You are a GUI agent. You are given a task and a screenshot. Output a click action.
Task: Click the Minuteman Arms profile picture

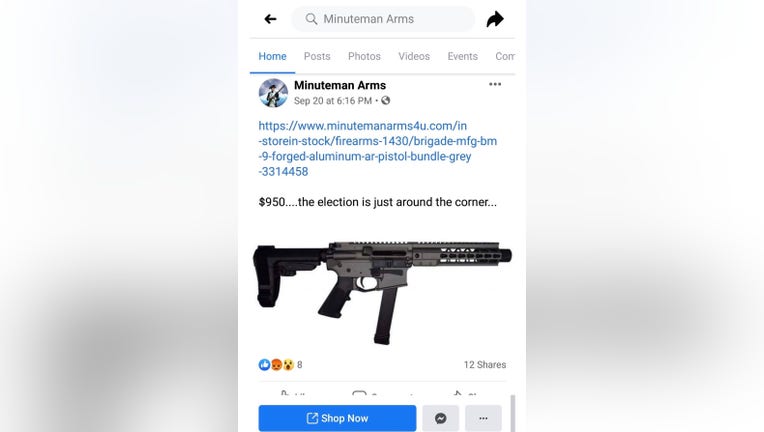(273, 93)
